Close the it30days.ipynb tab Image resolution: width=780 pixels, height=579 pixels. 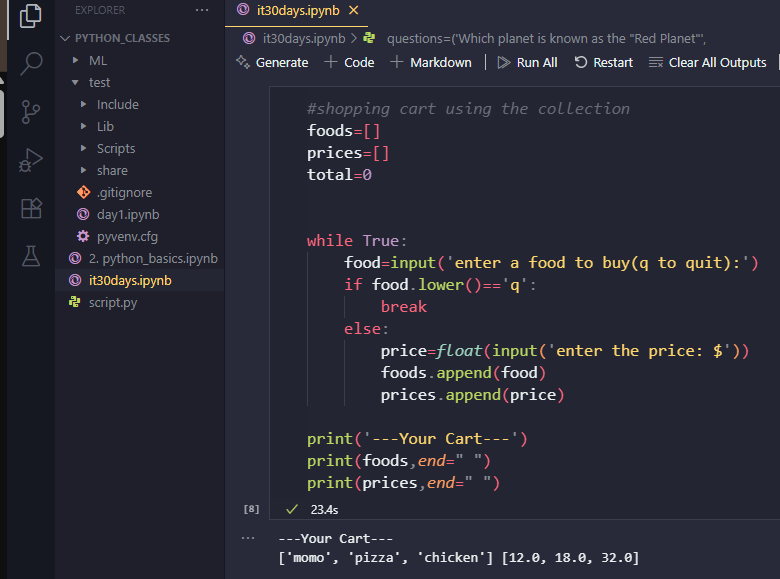point(354,10)
